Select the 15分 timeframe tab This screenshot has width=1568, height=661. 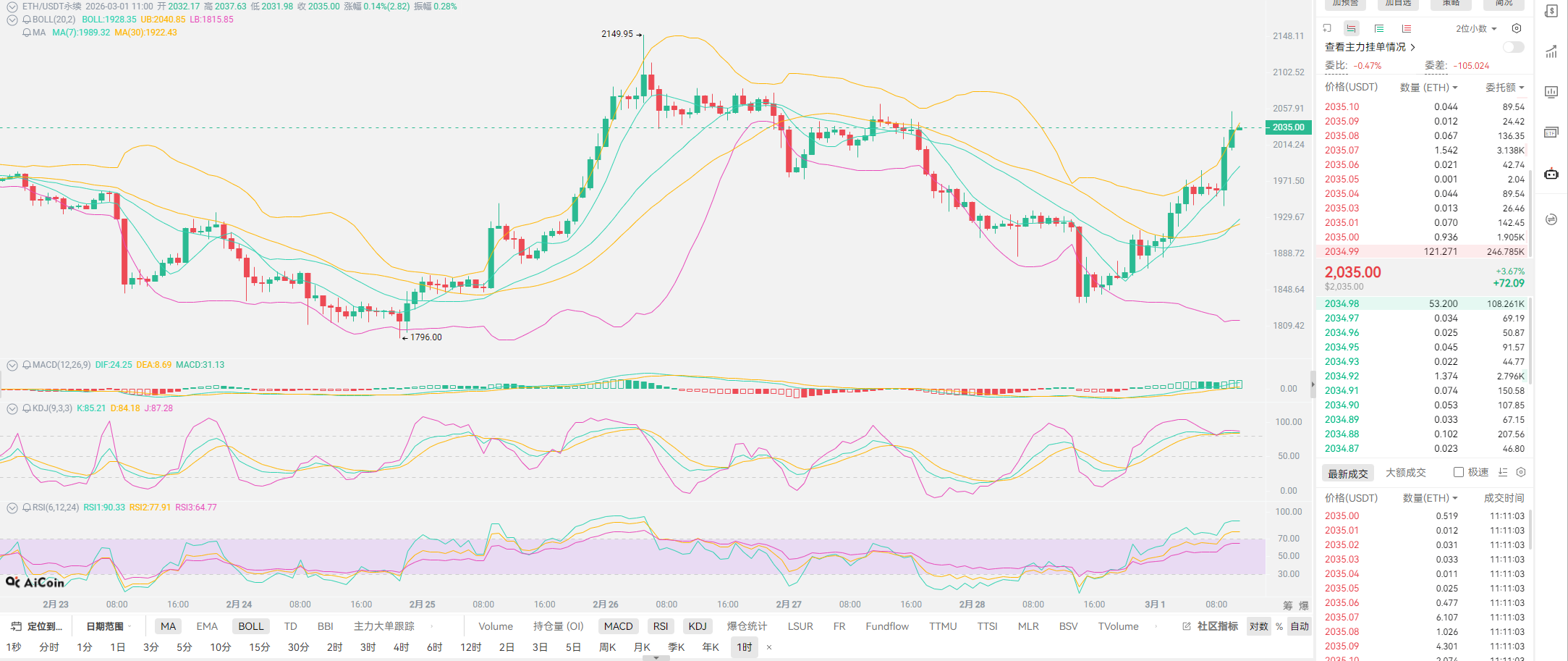point(259,647)
